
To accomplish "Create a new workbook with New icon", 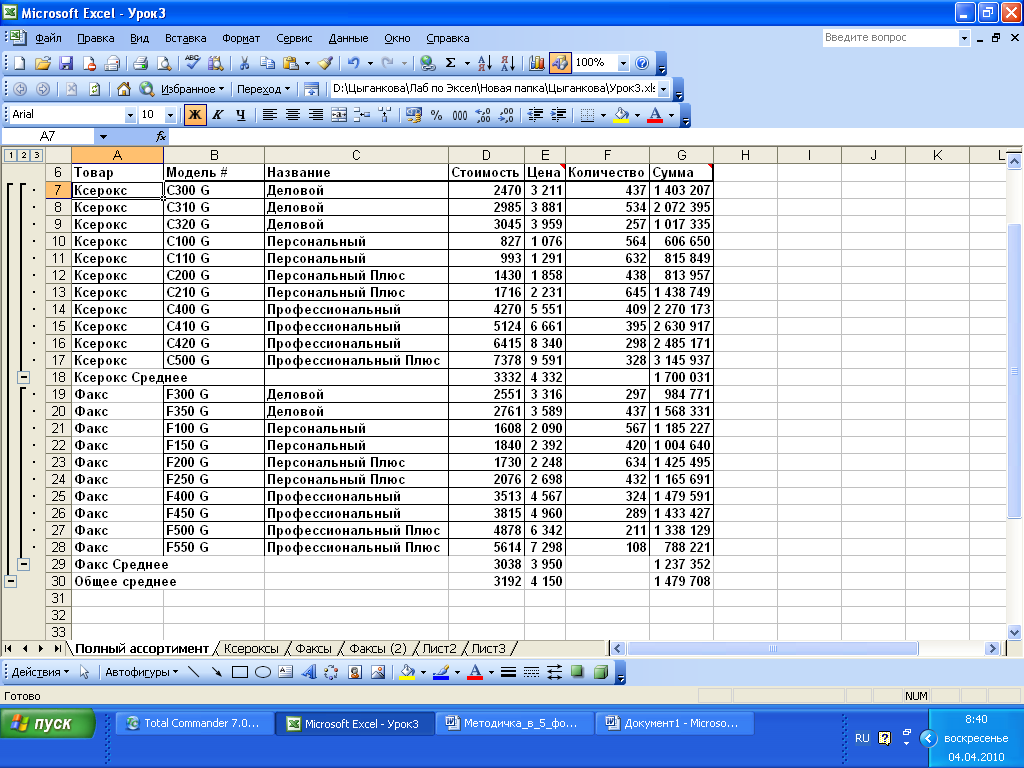I will [x=20, y=63].
